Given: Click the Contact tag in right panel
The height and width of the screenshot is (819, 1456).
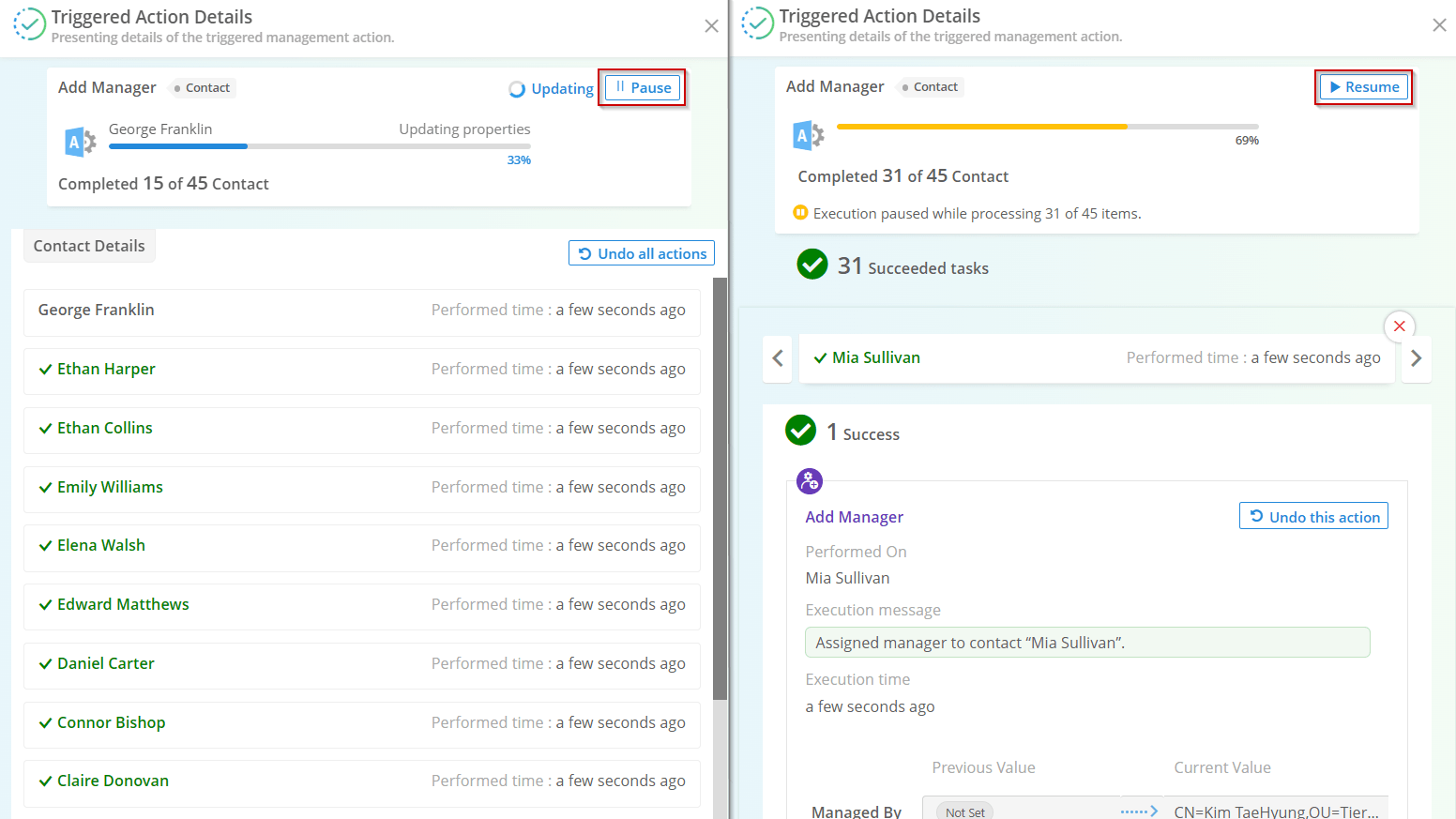Looking at the screenshot, I should click(x=930, y=86).
